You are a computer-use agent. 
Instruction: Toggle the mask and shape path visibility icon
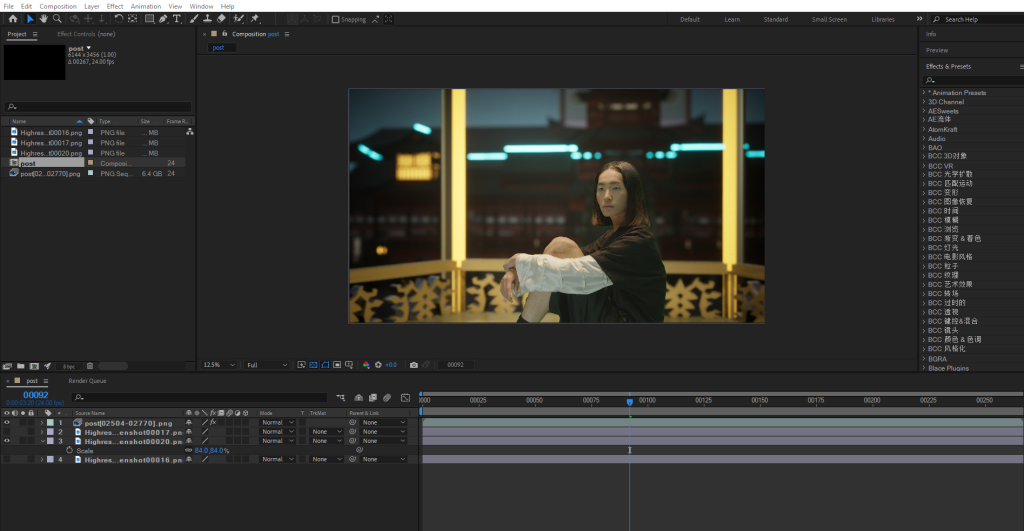(x=325, y=364)
